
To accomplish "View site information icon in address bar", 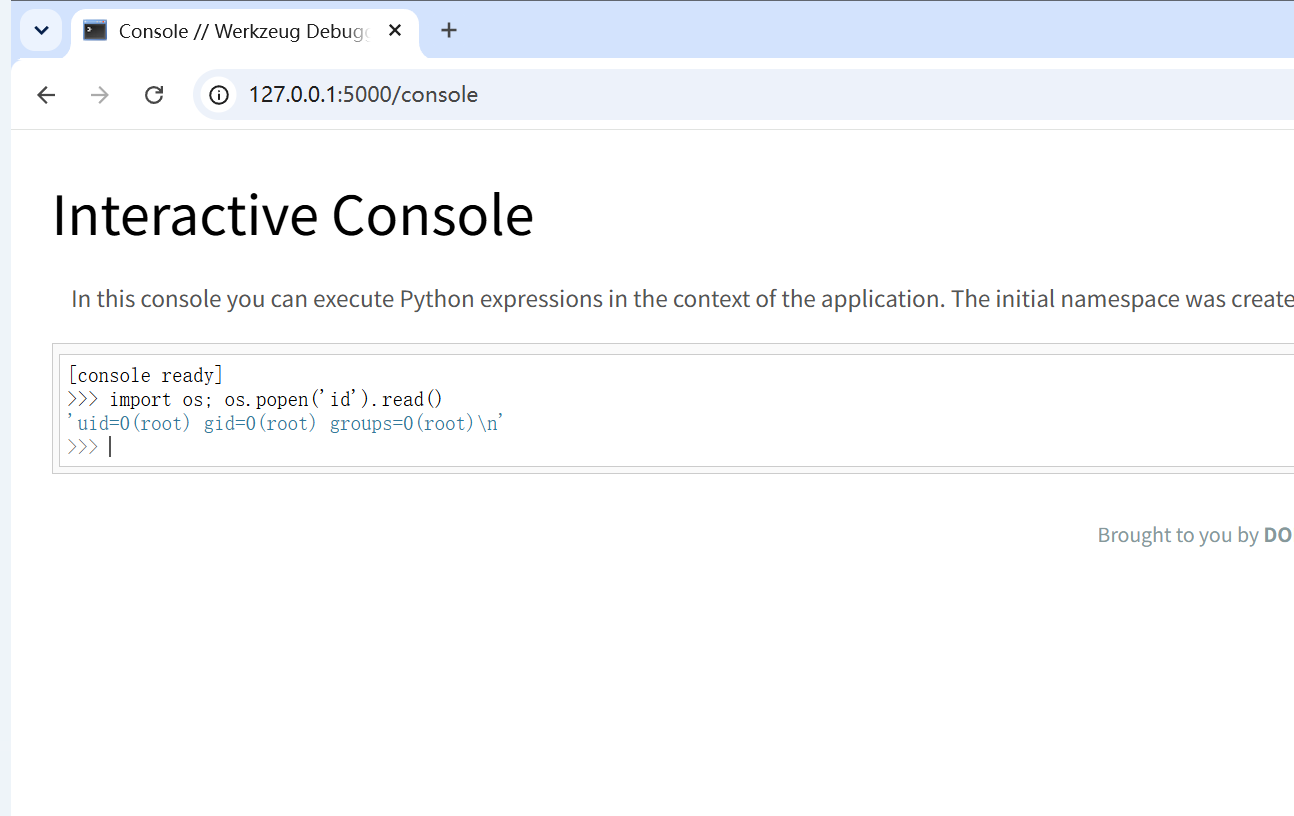I will click(x=219, y=95).
